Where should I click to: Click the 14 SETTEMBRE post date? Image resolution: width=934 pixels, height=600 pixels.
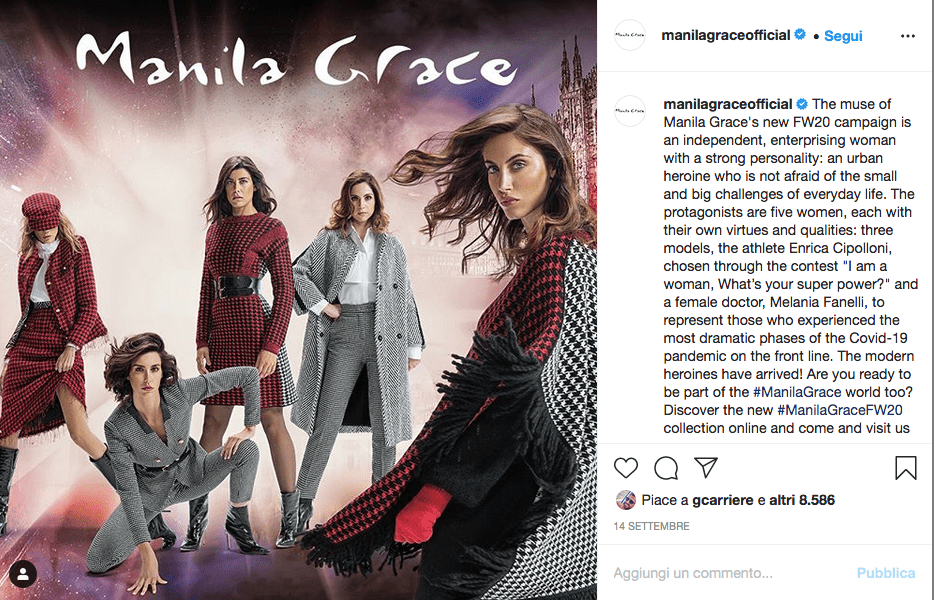point(651,526)
